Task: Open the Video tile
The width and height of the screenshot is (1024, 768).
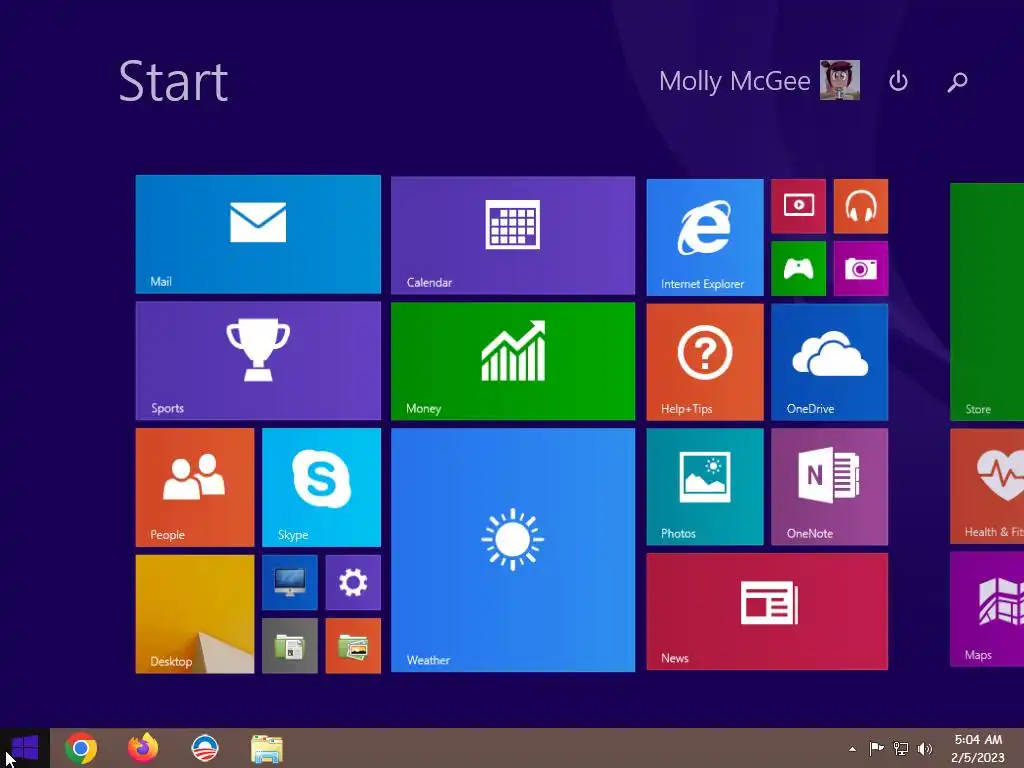Action: coord(798,206)
